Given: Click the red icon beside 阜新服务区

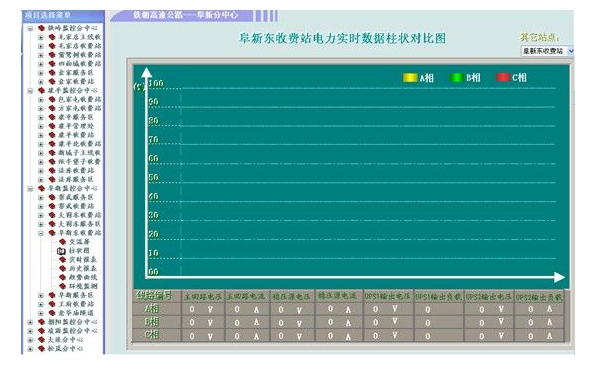Looking at the screenshot, I should tap(52, 295).
